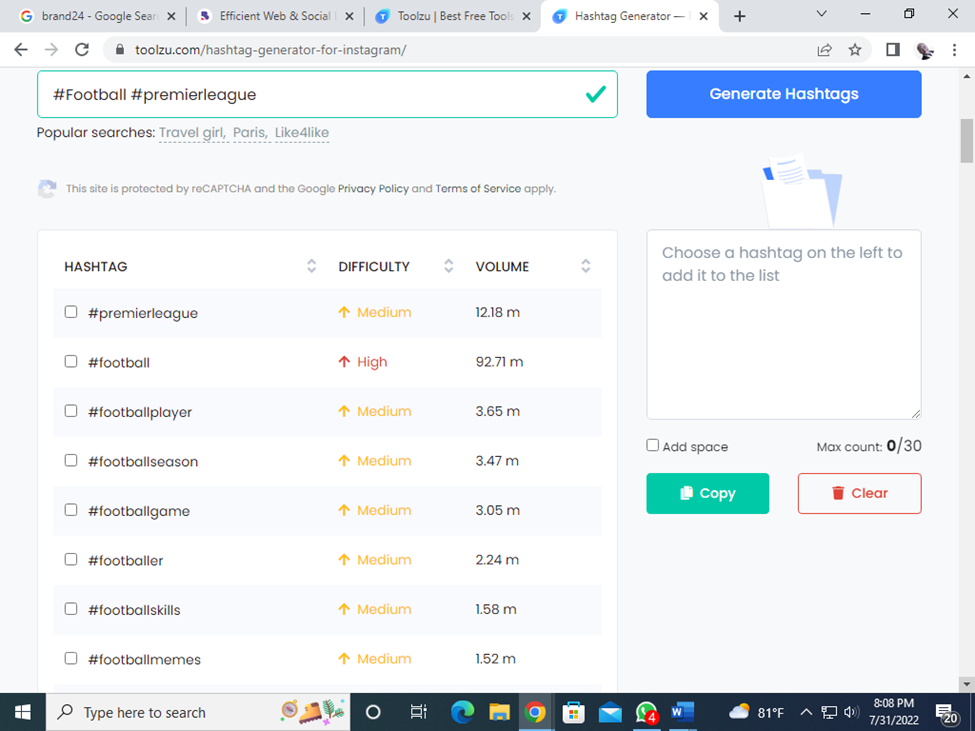Click Generate Hashtags button

[783, 94]
